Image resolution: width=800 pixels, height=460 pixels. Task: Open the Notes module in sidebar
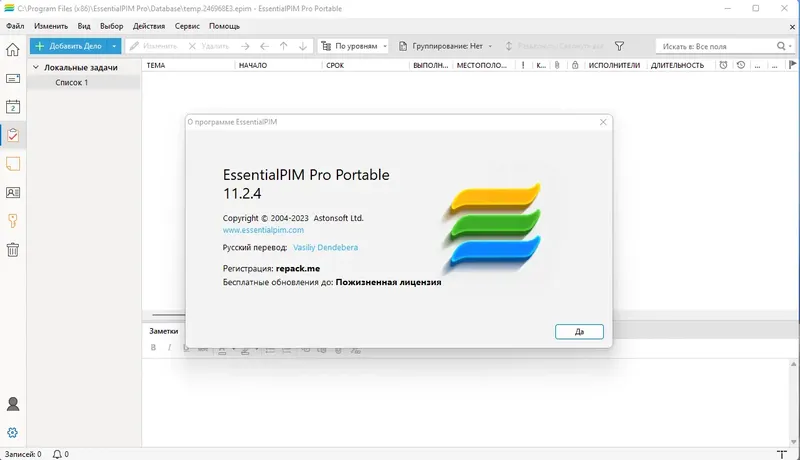(x=13, y=164)
